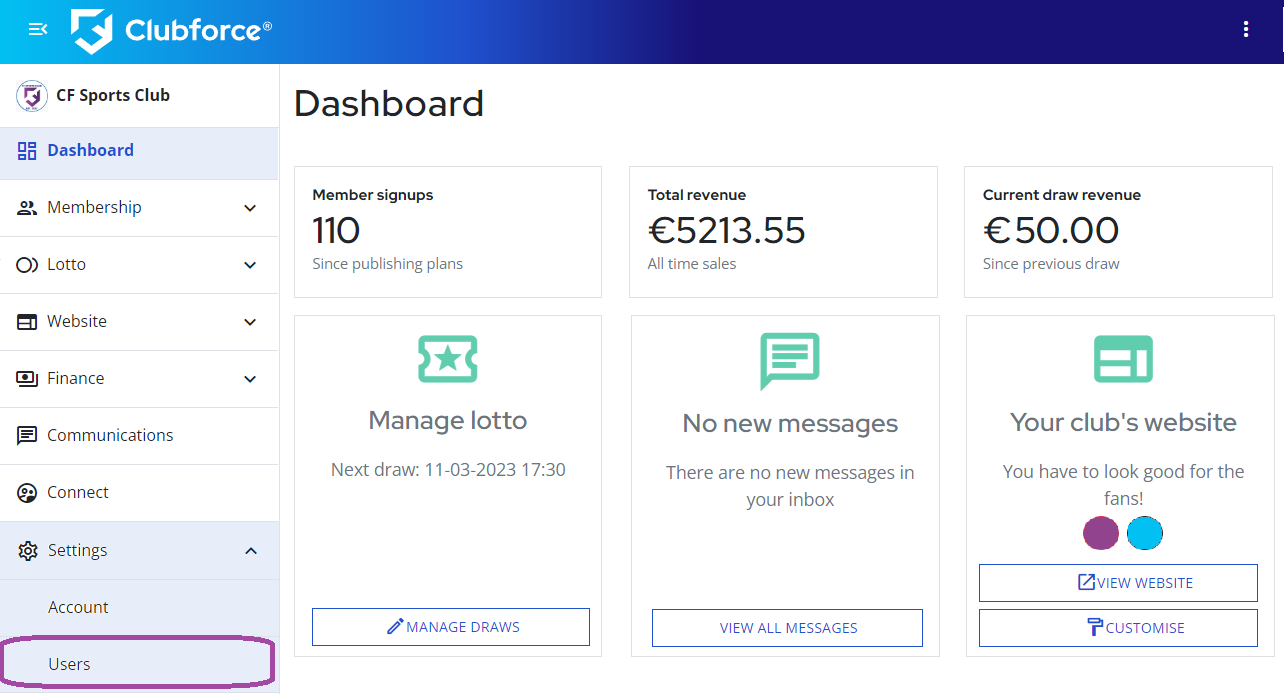The height and width of the screenshot is (694, 1284).
Task: Open the three-dot options menu
Action: click(1245, 30)
